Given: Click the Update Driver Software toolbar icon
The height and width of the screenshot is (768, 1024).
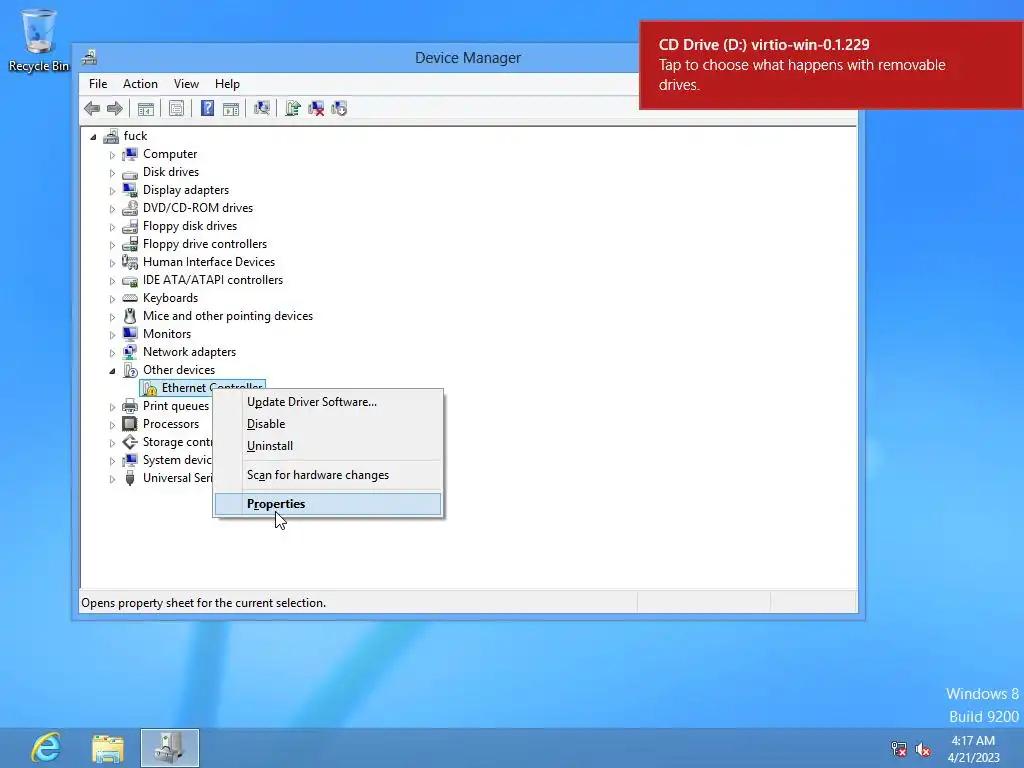Looking at the screenshot, I should click(293, 108).
